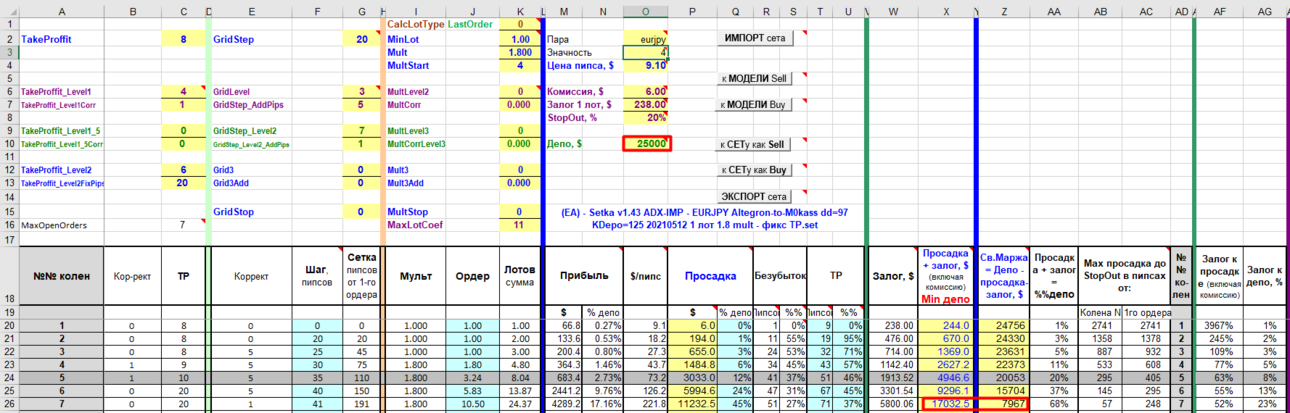Select column header AB

(x=1100, y=10)
